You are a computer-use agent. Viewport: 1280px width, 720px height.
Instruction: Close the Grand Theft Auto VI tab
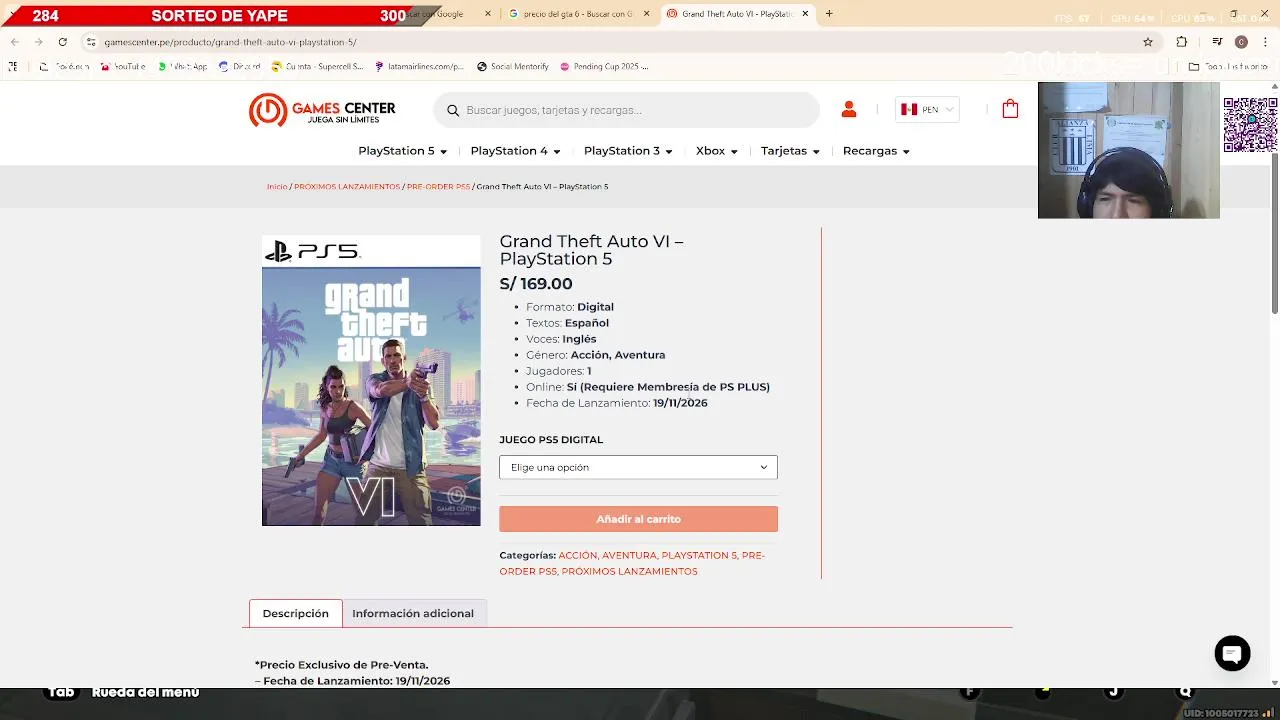(804, 14)
